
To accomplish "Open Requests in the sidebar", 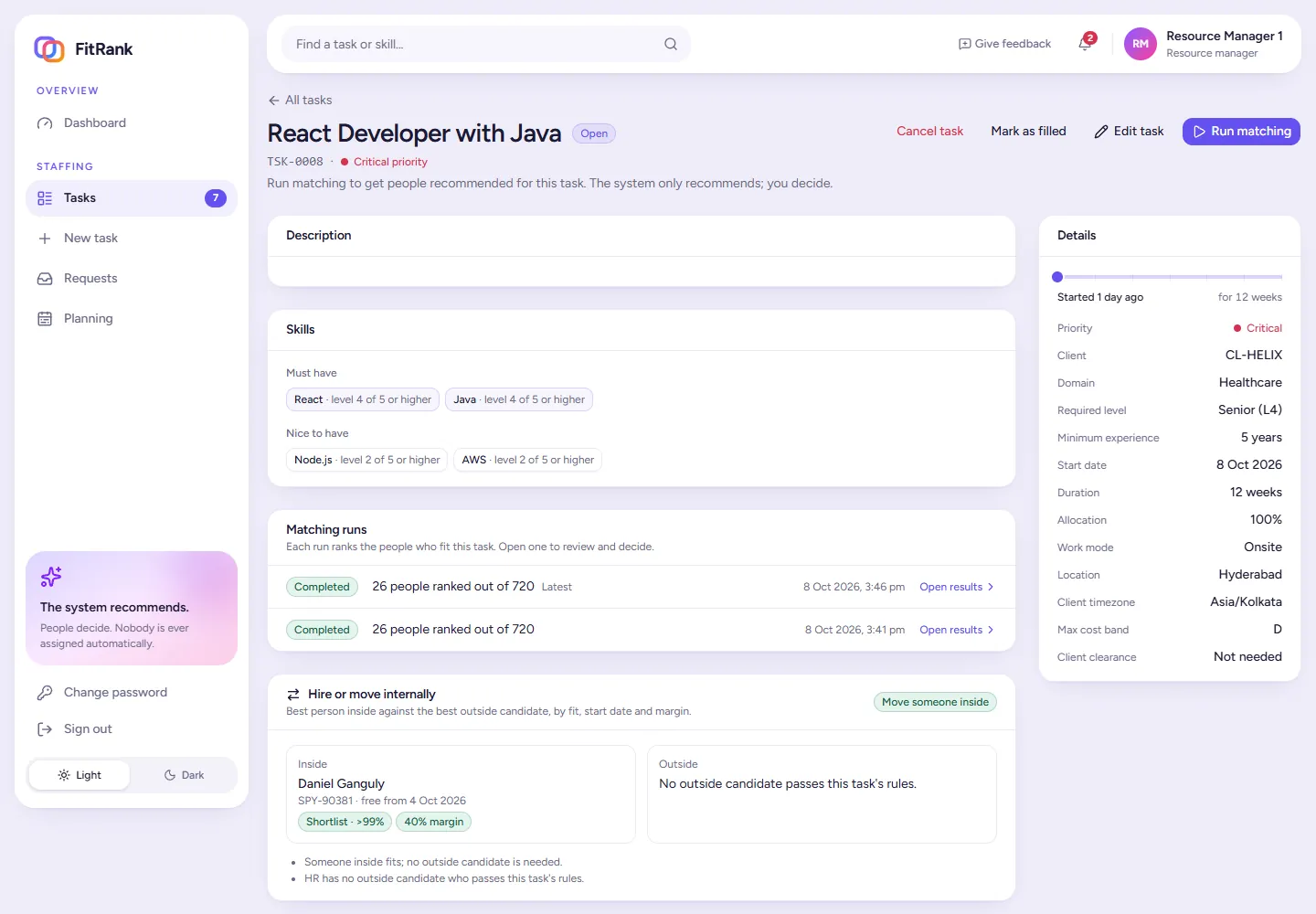I will click(x=132, y=279).
